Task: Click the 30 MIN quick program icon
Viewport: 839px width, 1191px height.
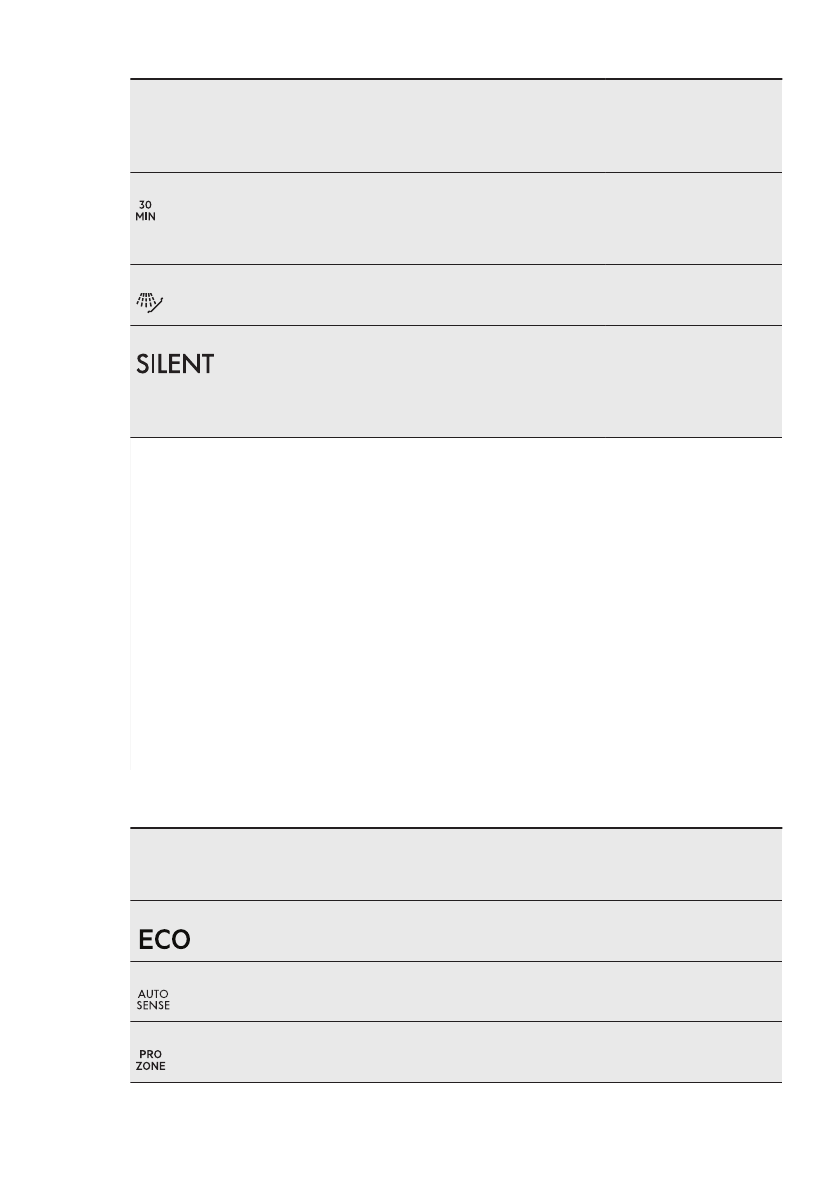Action: tap(146, 211)
